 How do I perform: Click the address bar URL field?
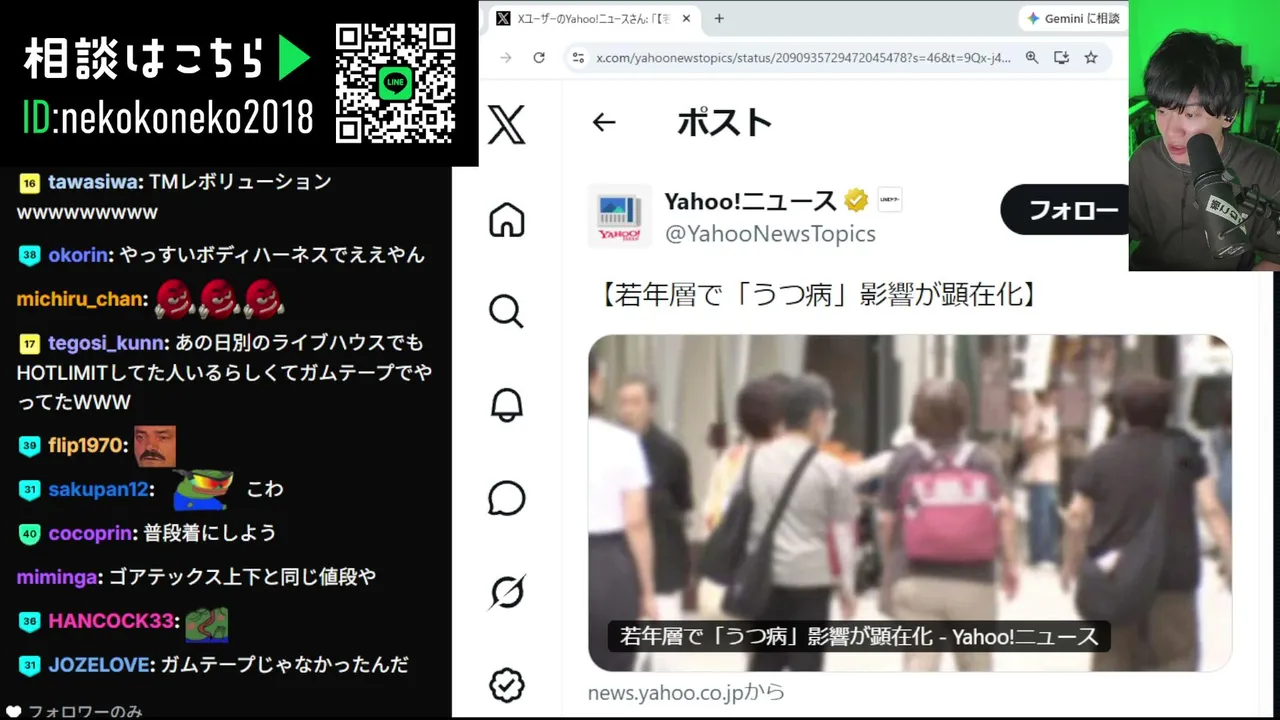(804, 58)
